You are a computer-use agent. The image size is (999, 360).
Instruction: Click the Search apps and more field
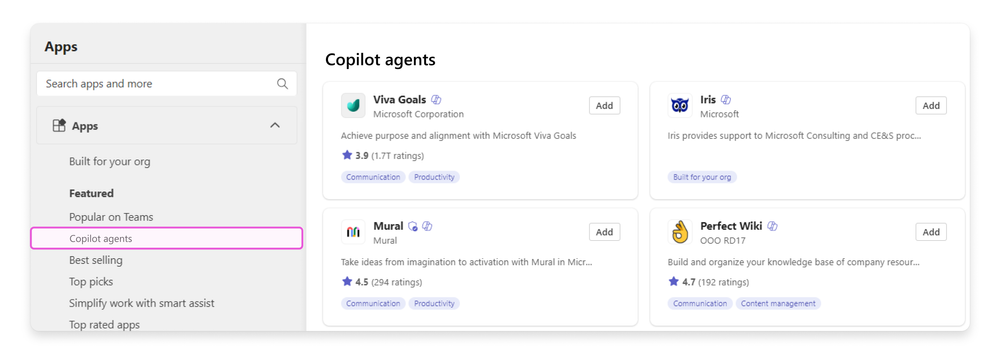[167, 83]
